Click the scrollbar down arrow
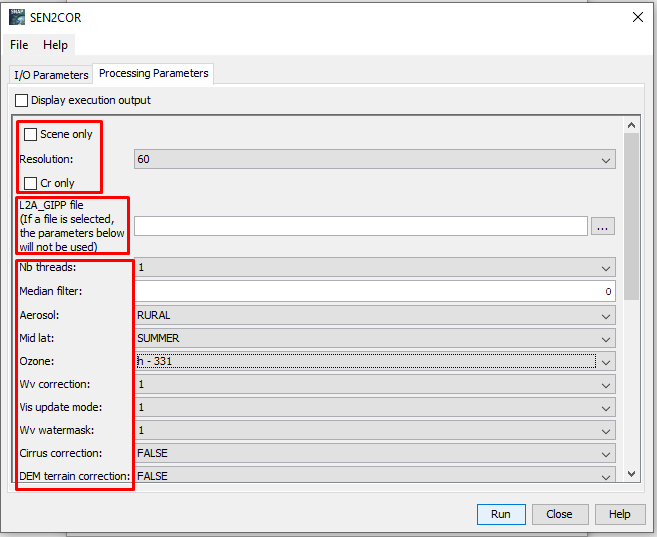 (x=631, y=474)
